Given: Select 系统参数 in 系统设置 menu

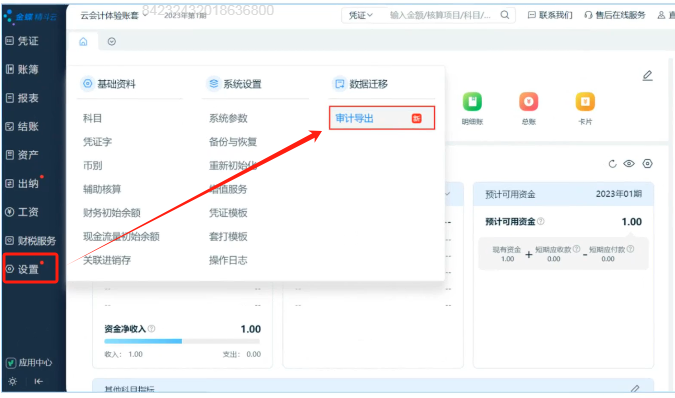Looking at the screenshot, I should tap(228, 118).
